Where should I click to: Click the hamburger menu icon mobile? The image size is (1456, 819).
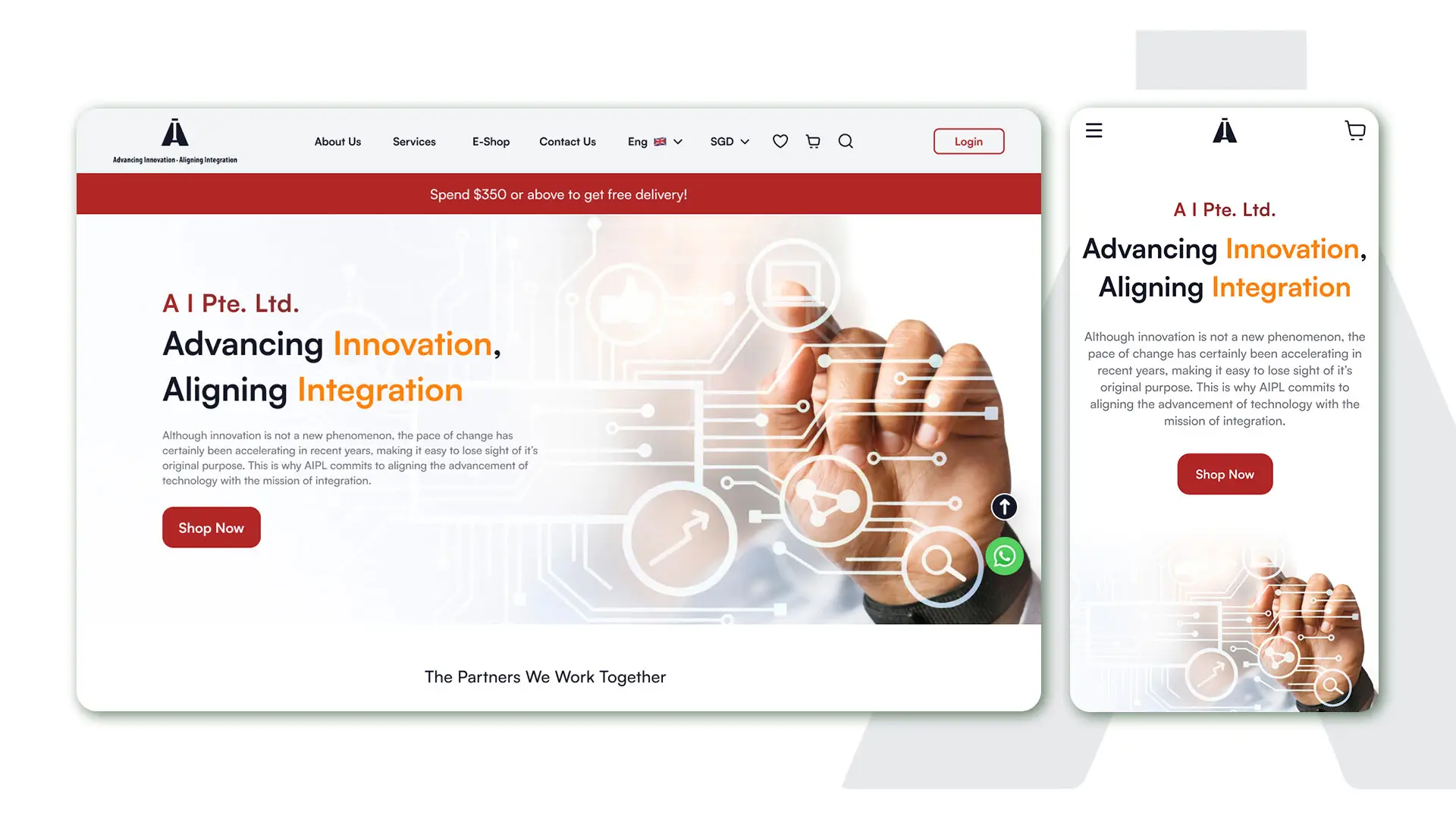tap(1094, 131)
